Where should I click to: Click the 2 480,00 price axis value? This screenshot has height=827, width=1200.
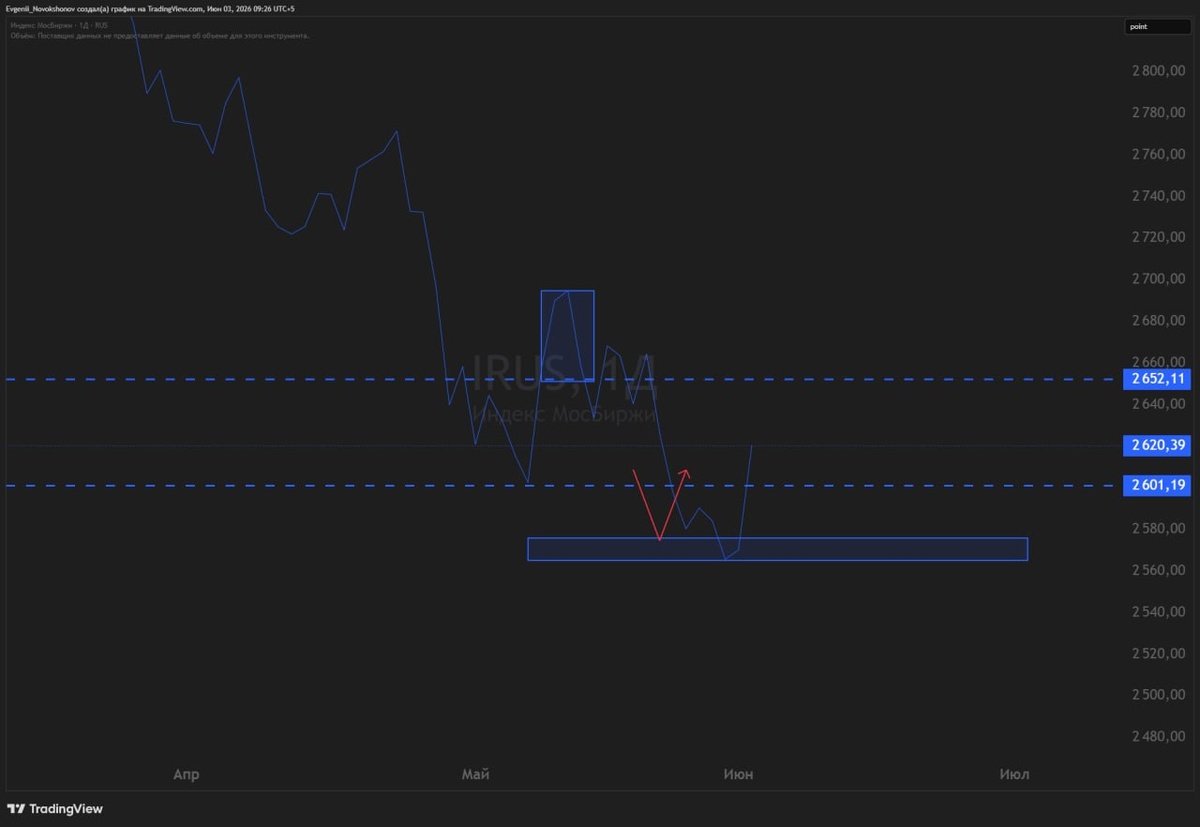[1159, 736]
